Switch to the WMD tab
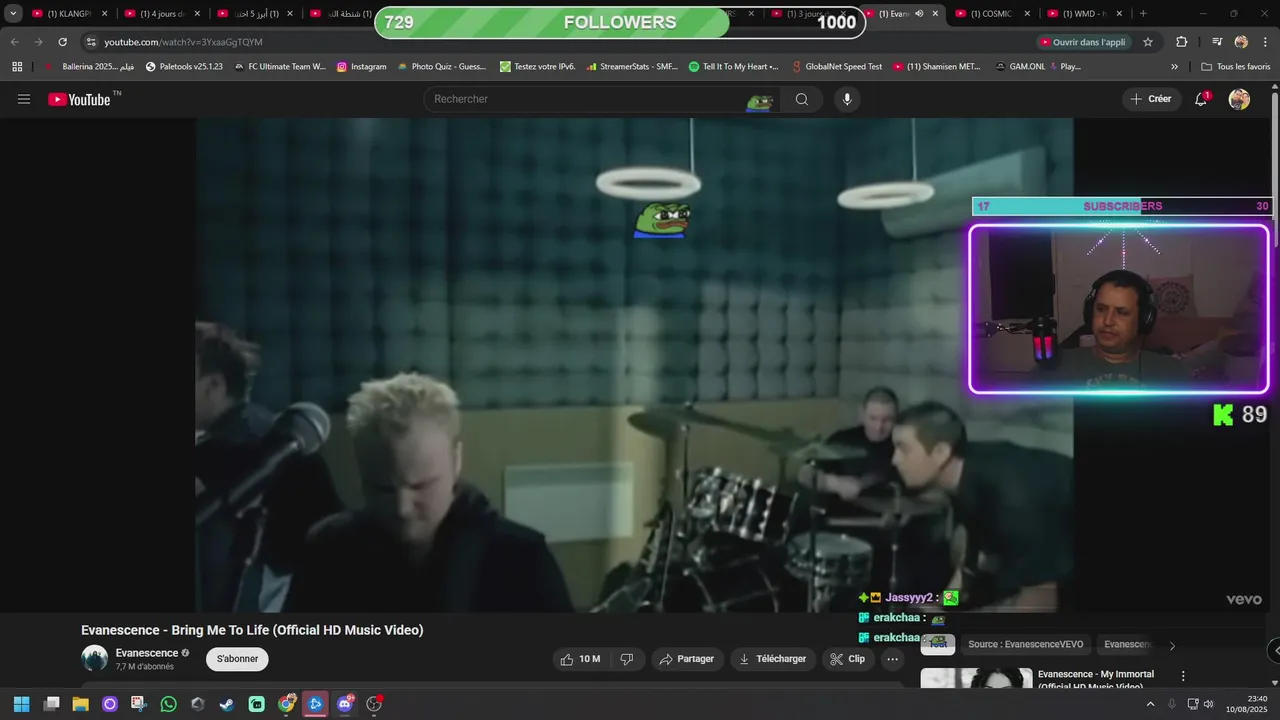 [1084, 14]
